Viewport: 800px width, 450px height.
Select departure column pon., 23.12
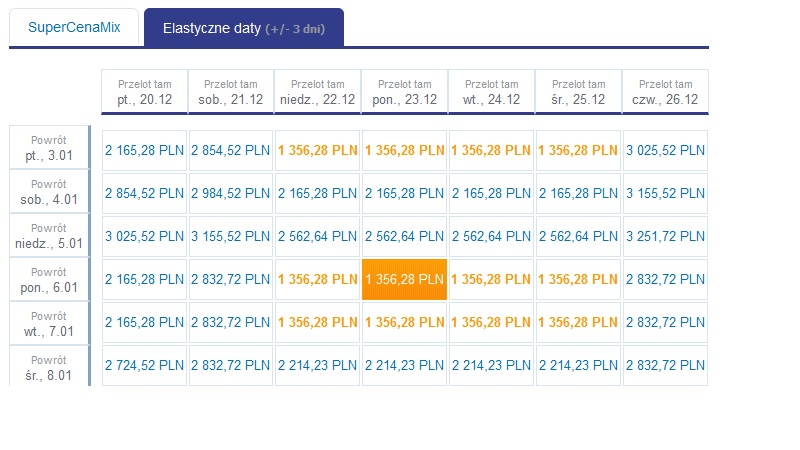pos(405,92)
